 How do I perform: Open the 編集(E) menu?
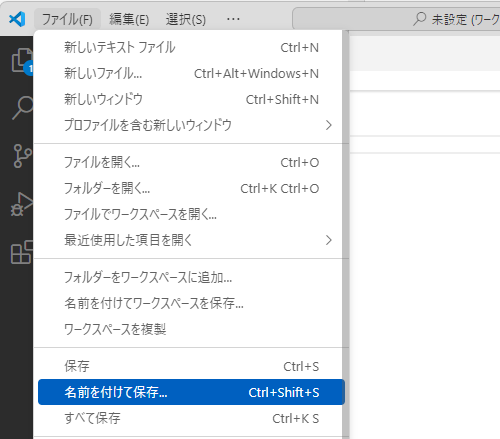129,19
